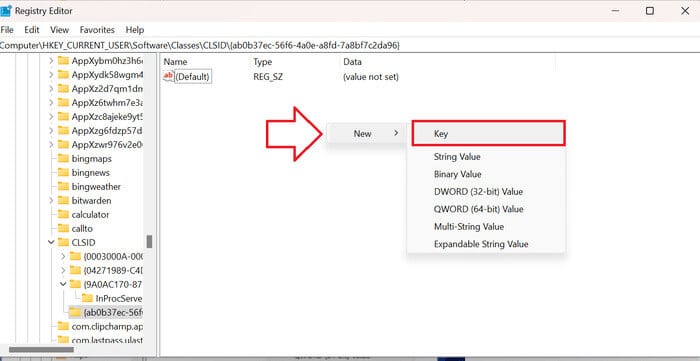Collapse the CLSID tree node
The height and width of the screenshot is (361, 700).
pos(50,242)
